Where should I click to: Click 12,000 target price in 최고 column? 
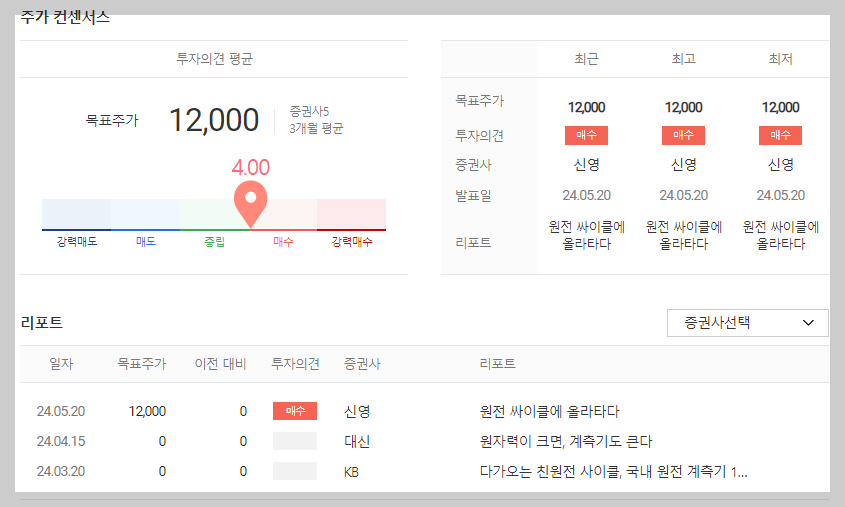pos(683,107)
